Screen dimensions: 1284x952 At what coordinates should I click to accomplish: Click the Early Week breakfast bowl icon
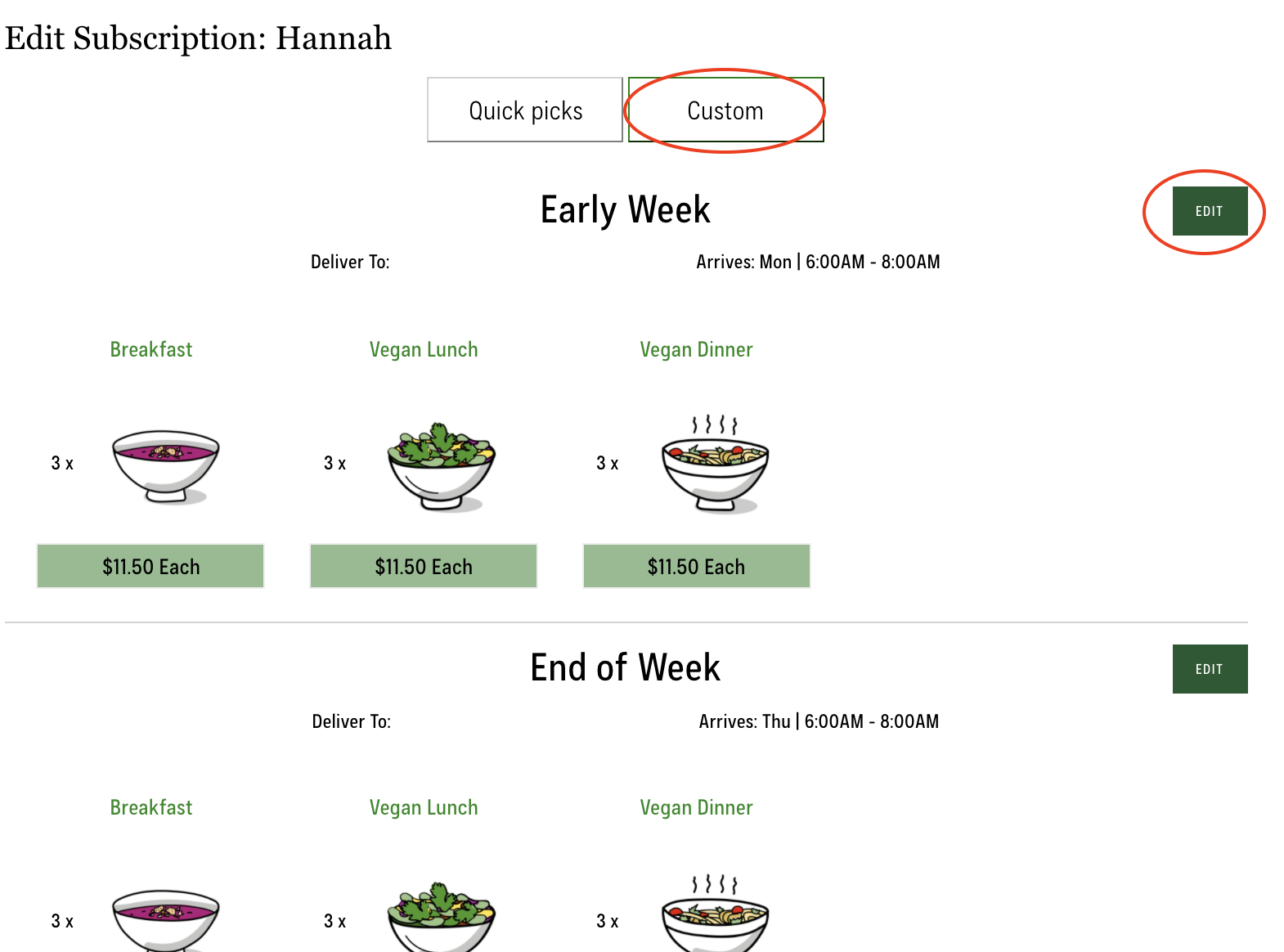(x=166, y=466)
